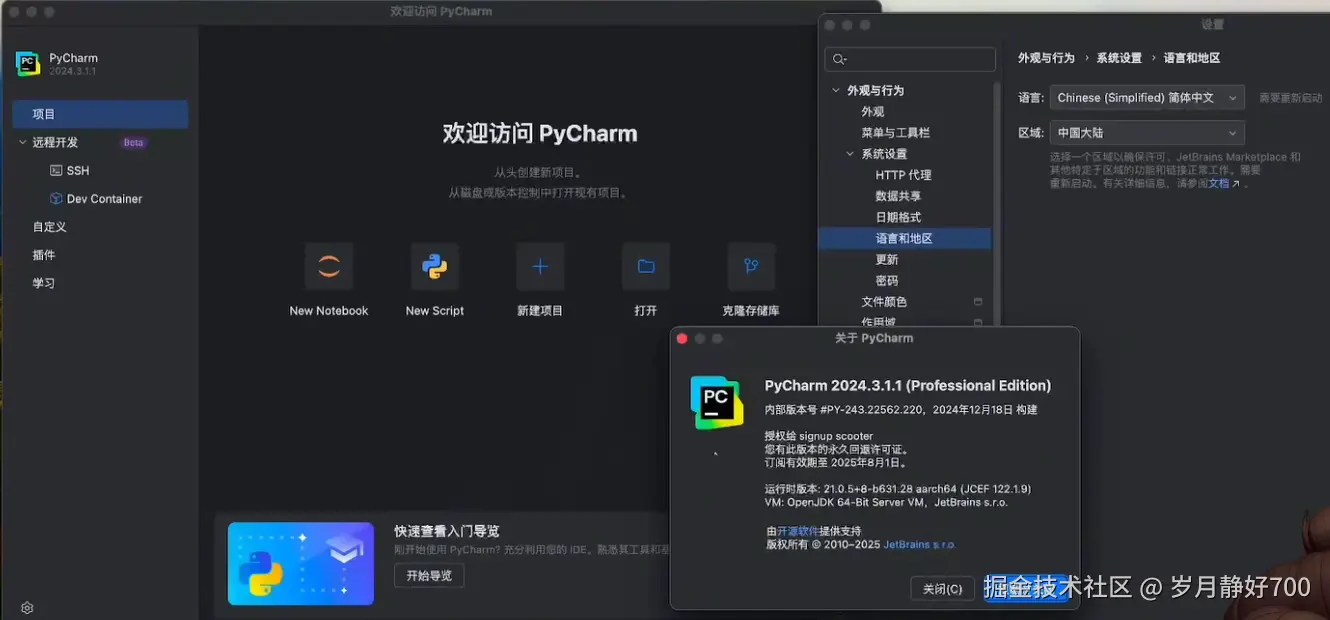Open settings via bottom-left gear icon
The width and height of the screenshot is (1330, 620).
point(26,607)
